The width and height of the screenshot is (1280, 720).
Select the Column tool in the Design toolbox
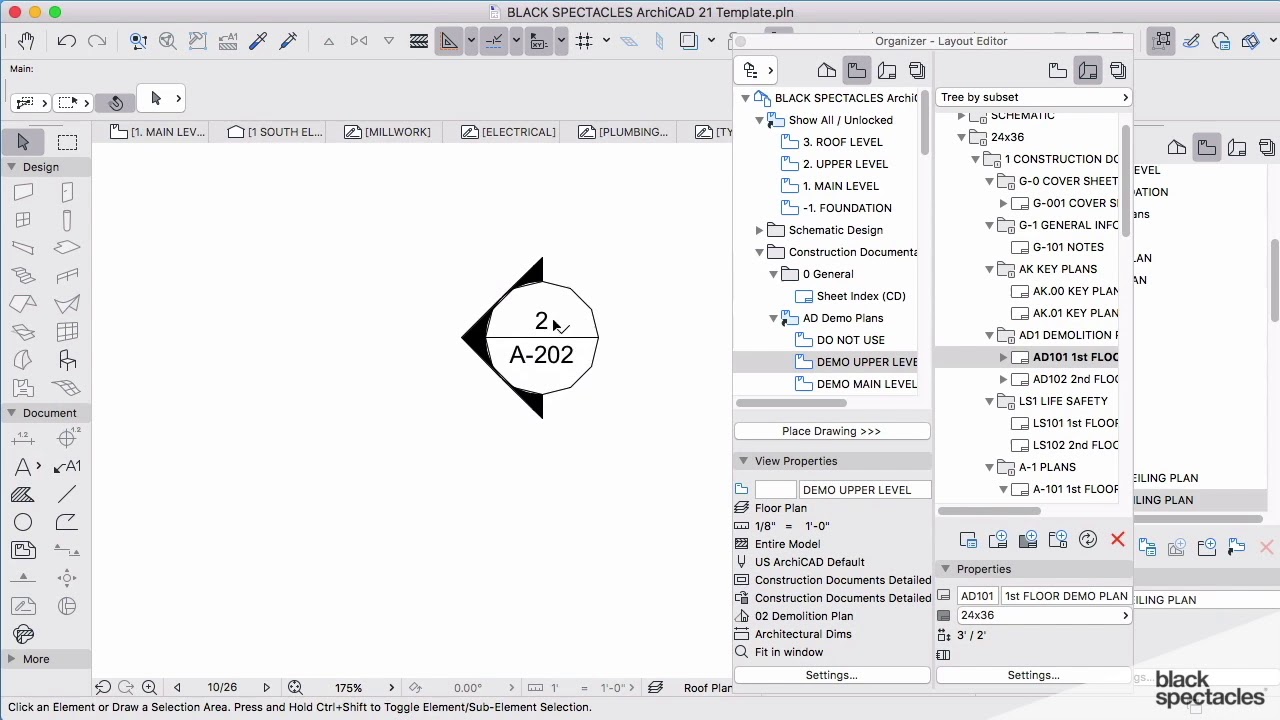(x=67, y=220)
